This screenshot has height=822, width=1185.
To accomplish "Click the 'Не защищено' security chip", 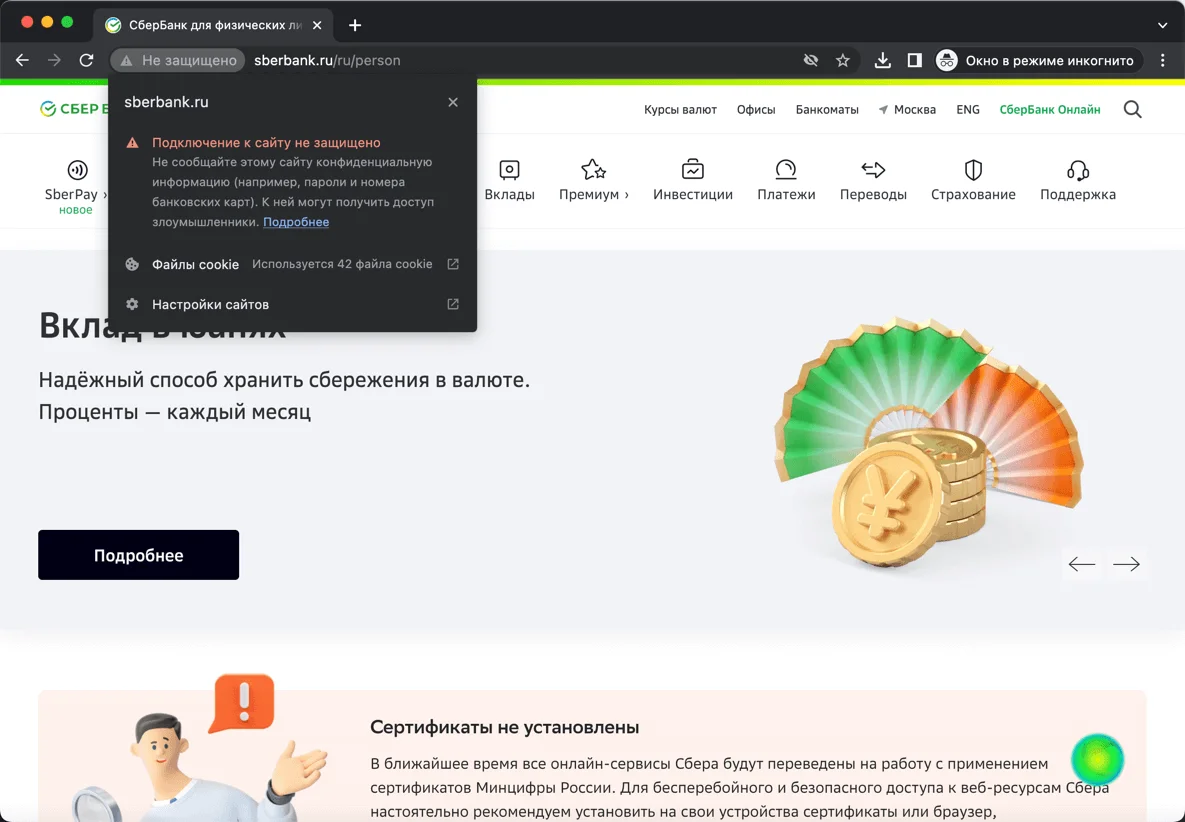I will point(178,60).
